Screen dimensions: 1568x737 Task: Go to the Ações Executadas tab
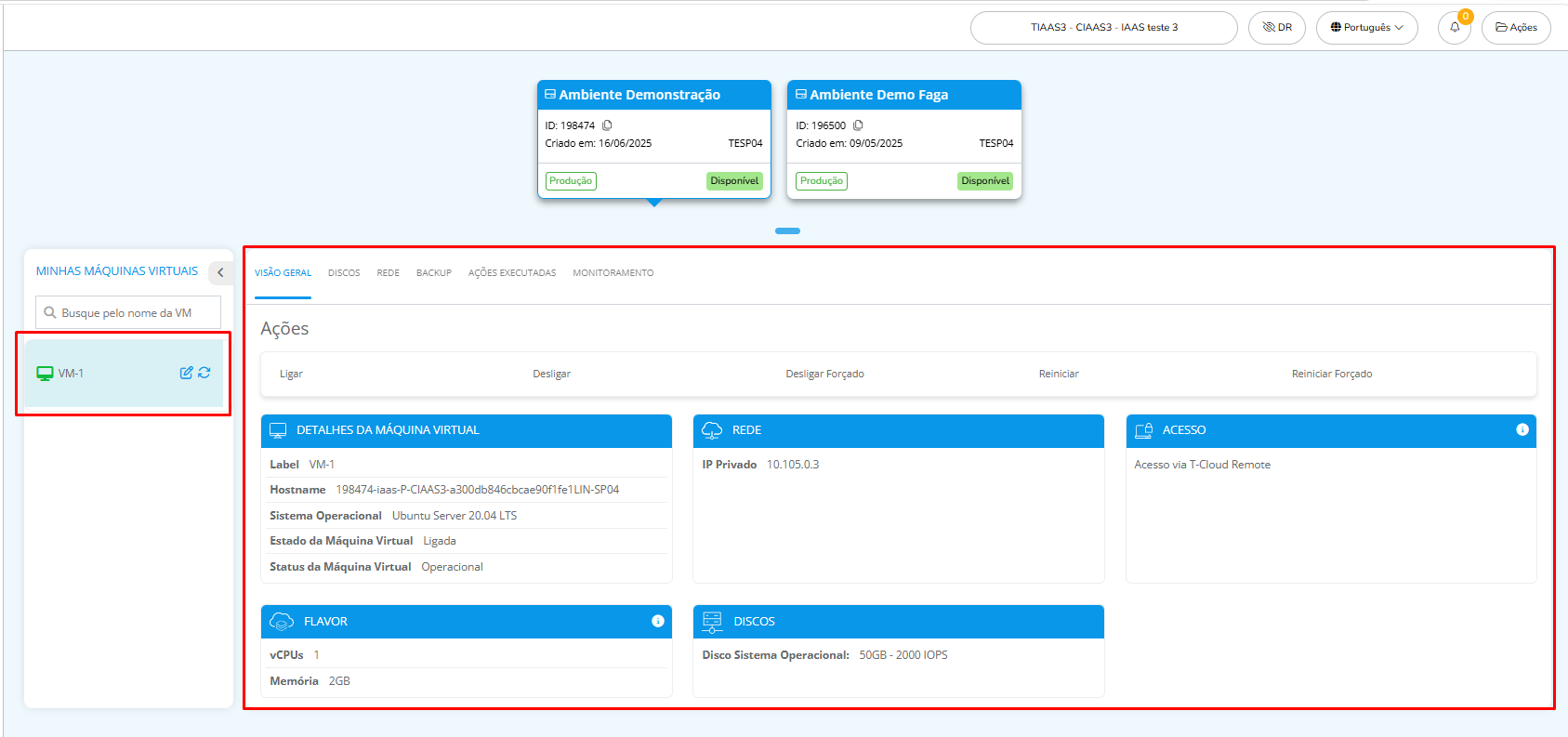click(512, 273)
